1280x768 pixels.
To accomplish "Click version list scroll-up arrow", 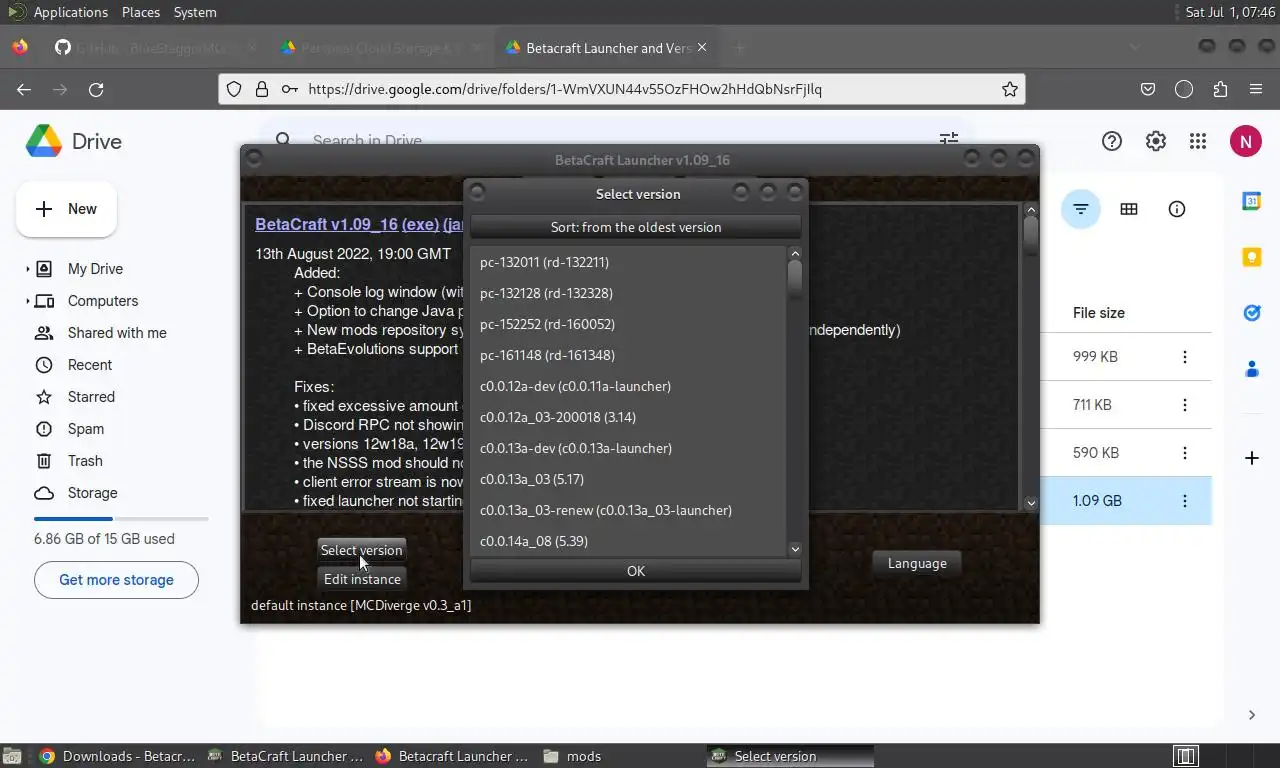I will (x=795, y=254).
